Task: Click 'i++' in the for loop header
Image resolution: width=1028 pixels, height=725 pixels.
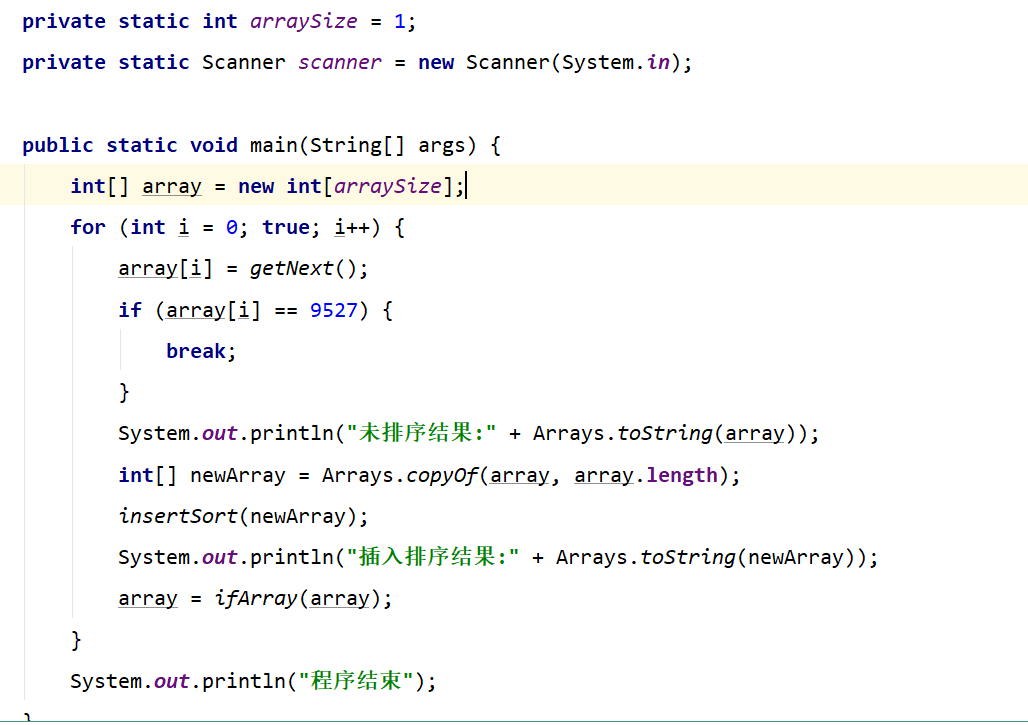Action: point(351,227)
